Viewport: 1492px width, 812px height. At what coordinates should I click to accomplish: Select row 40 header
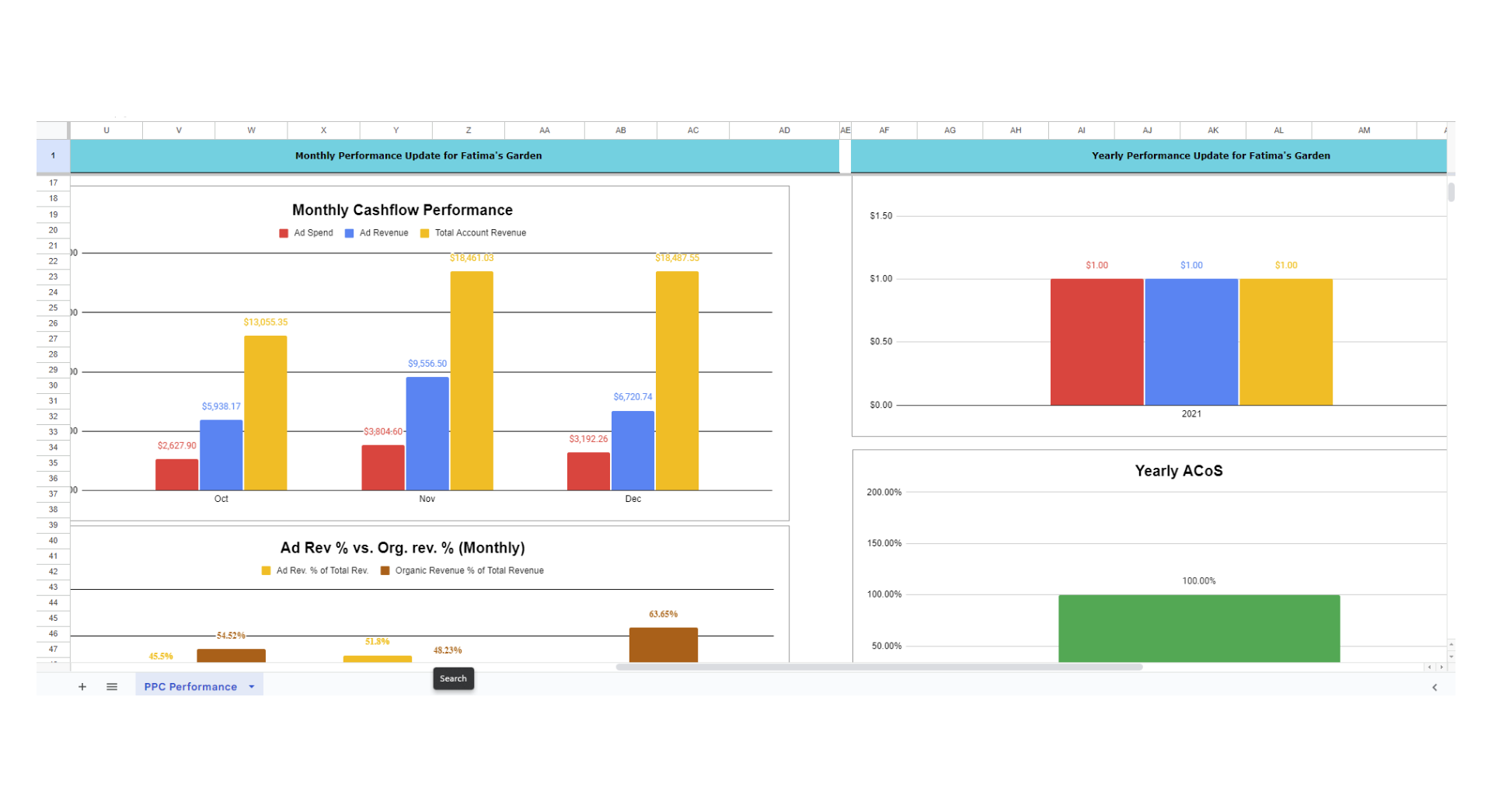pos(53,541)
